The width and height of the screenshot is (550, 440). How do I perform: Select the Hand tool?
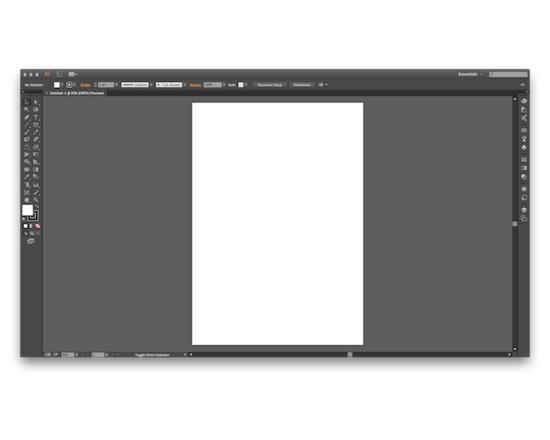tap(27, 200)
